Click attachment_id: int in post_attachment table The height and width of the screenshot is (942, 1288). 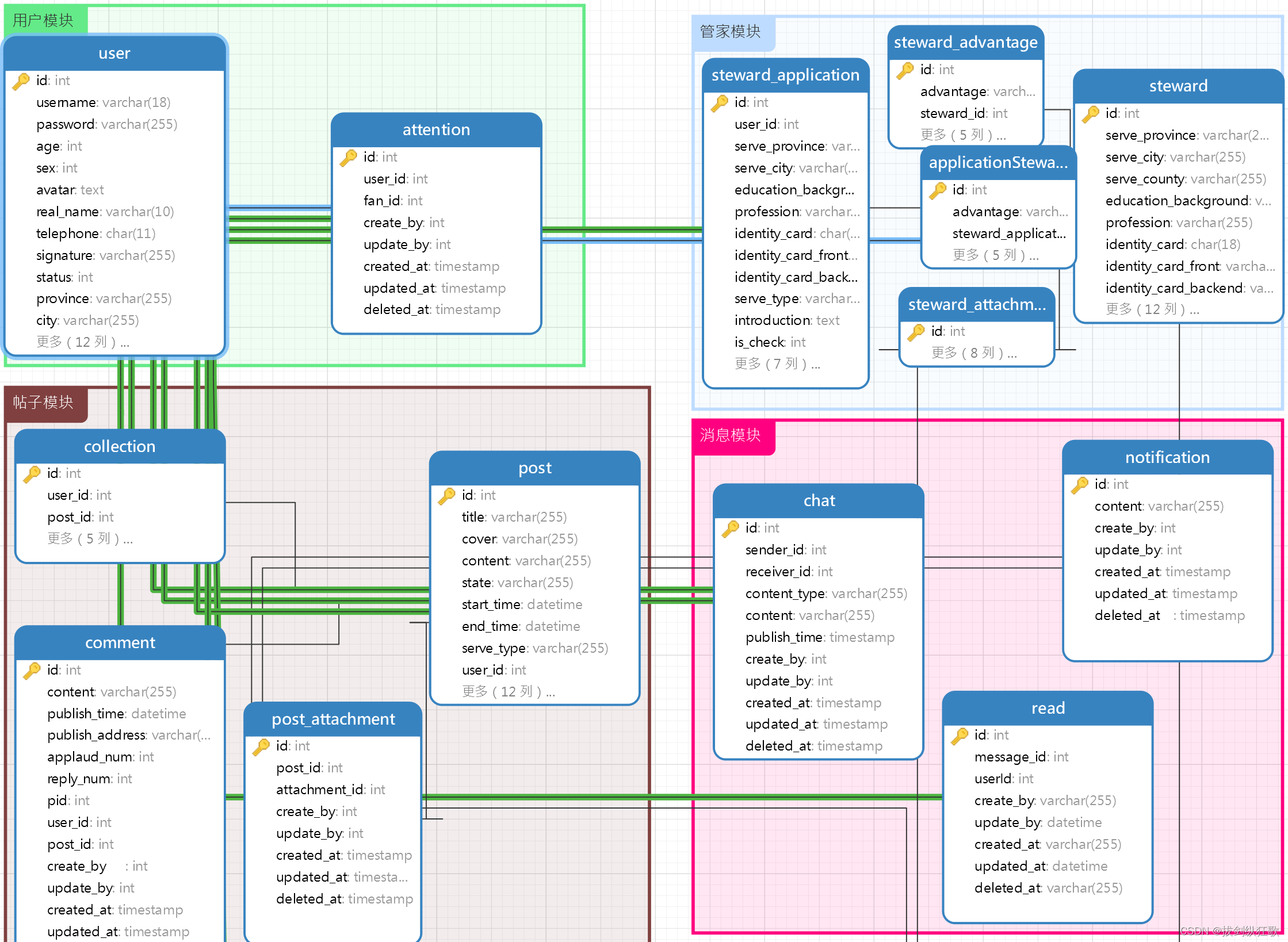331,790
